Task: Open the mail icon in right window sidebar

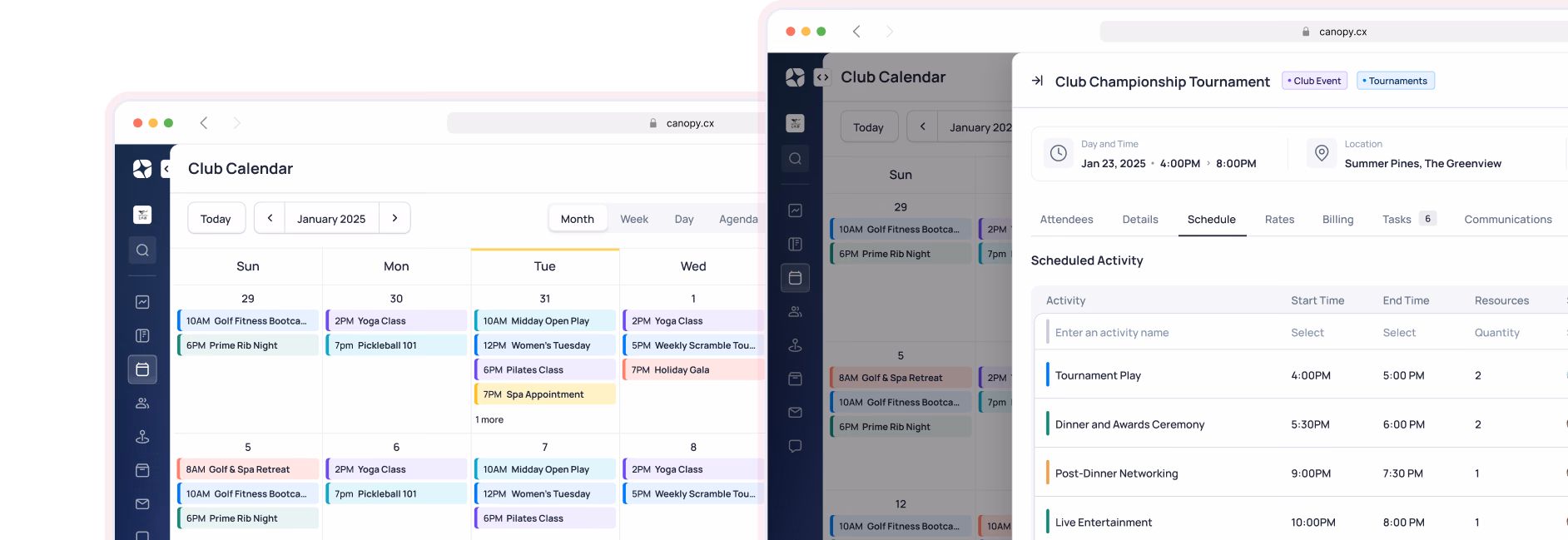Action: click(x=795, y=413)
